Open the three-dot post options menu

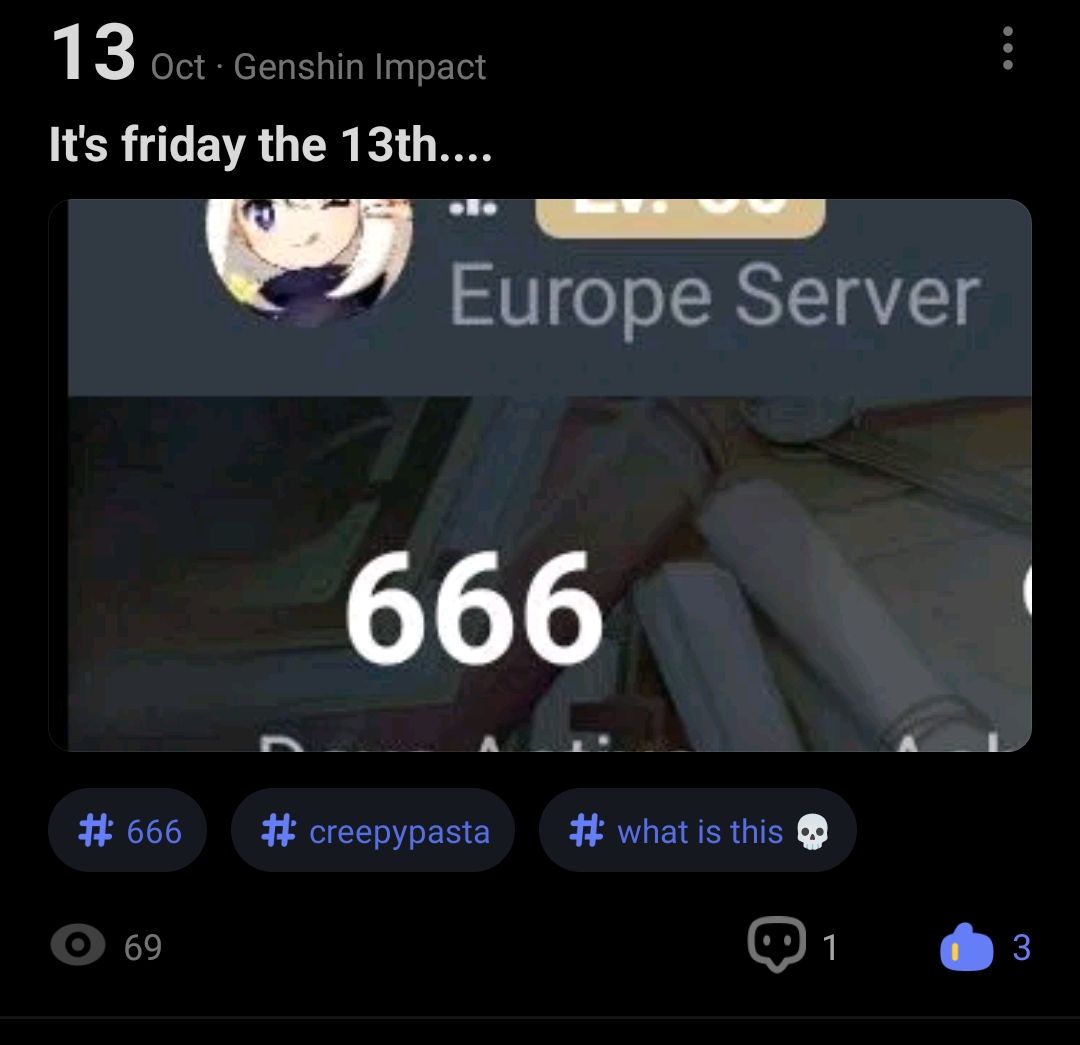[x=1008, y=48]
